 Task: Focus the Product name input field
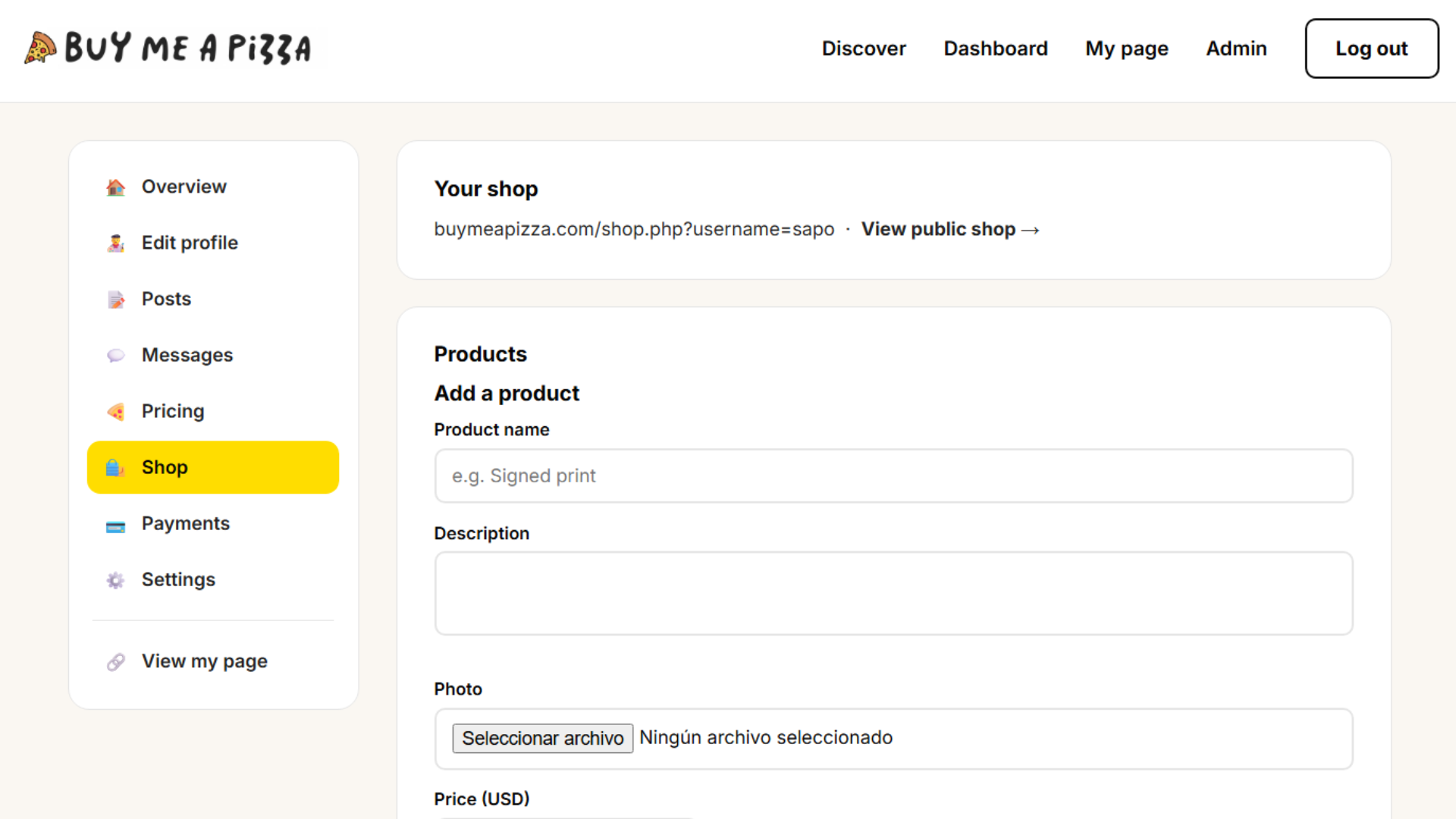[894, 475]
